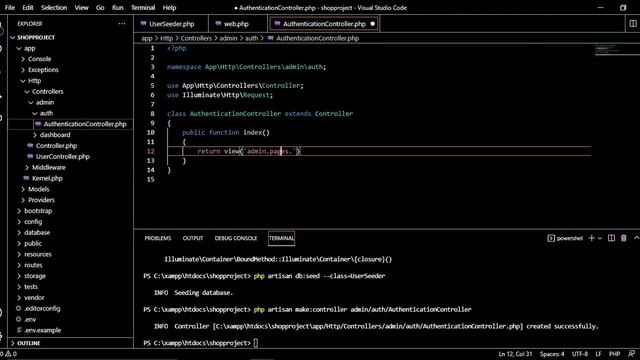Collapse the Http folder
Viewport: 640px width, 360px height.
tap(23, 81)
